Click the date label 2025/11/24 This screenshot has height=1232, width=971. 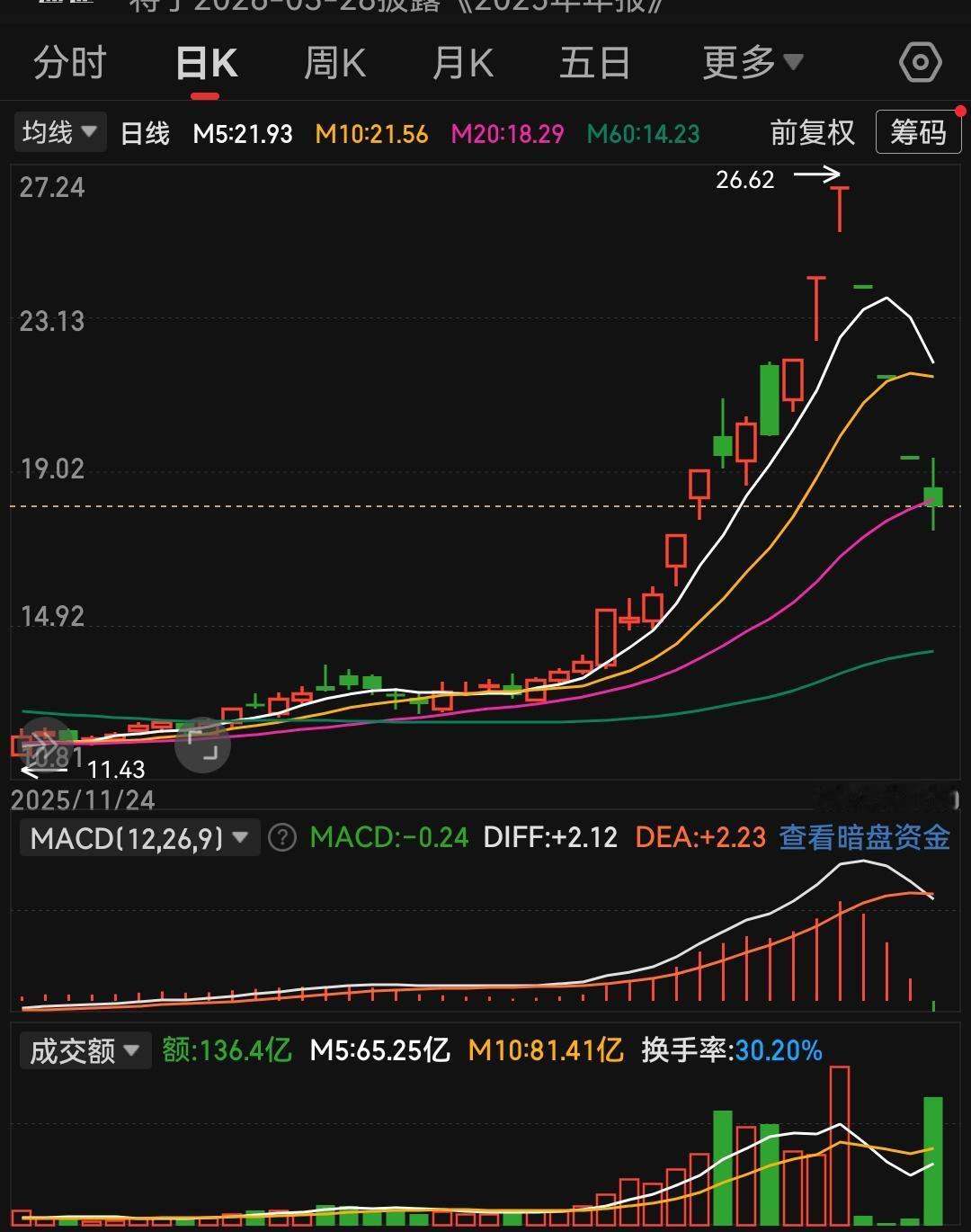point(84,800)
